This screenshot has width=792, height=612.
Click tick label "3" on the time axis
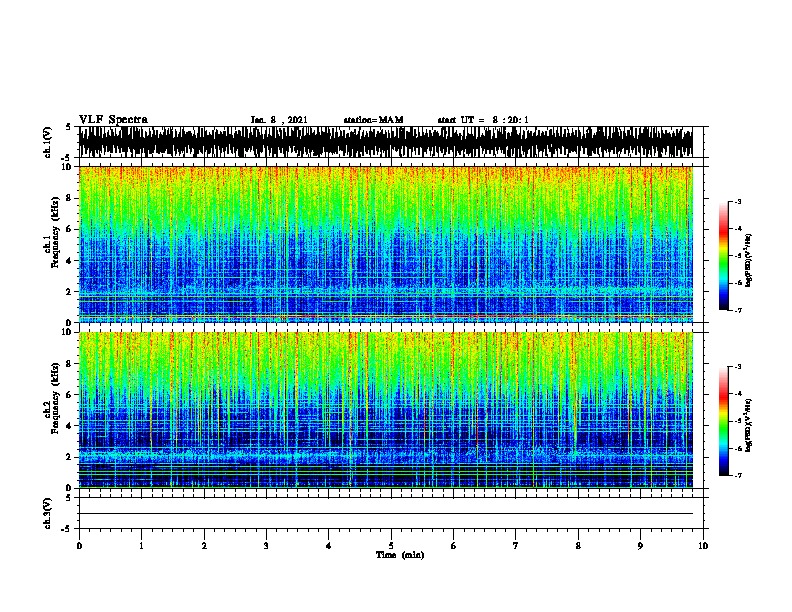pyautogui.click(x=266, y=546)
